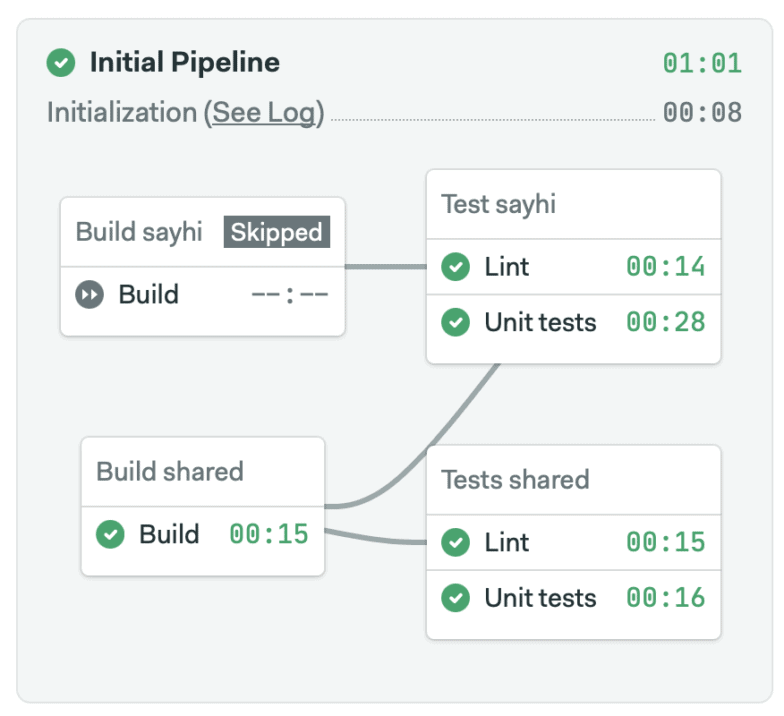Click the green success icon beside Initial Pipeline

(x=61, y=63)
